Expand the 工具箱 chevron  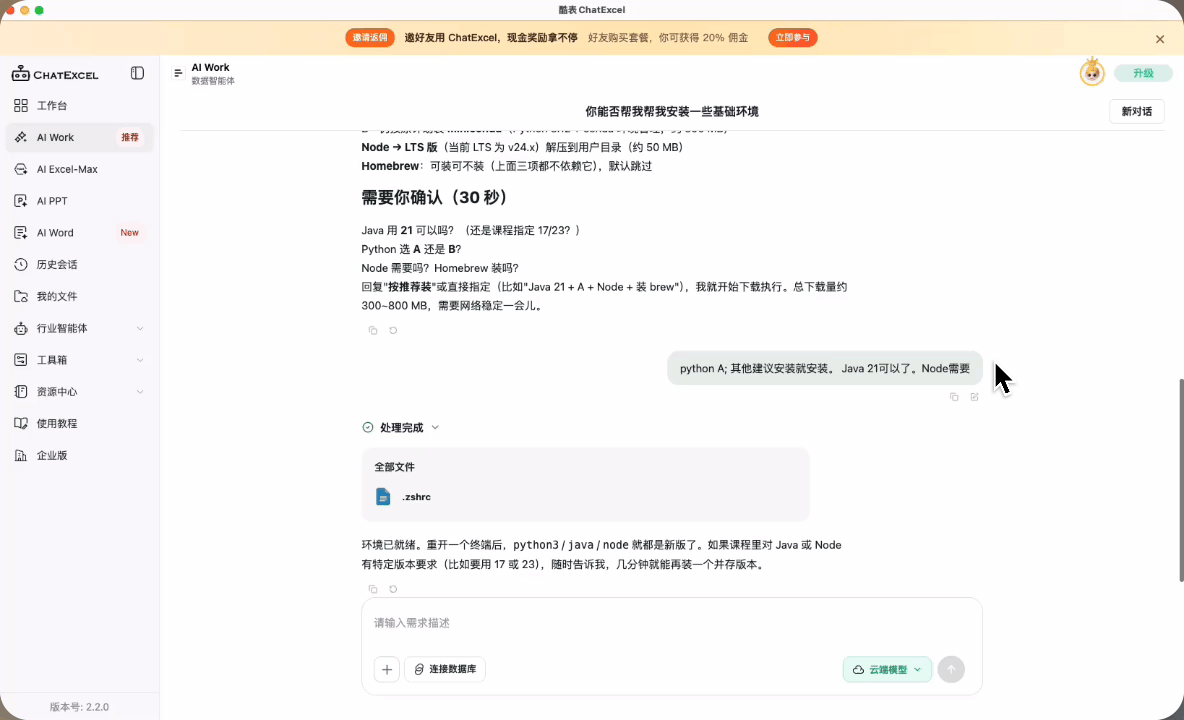click(140, 360)
